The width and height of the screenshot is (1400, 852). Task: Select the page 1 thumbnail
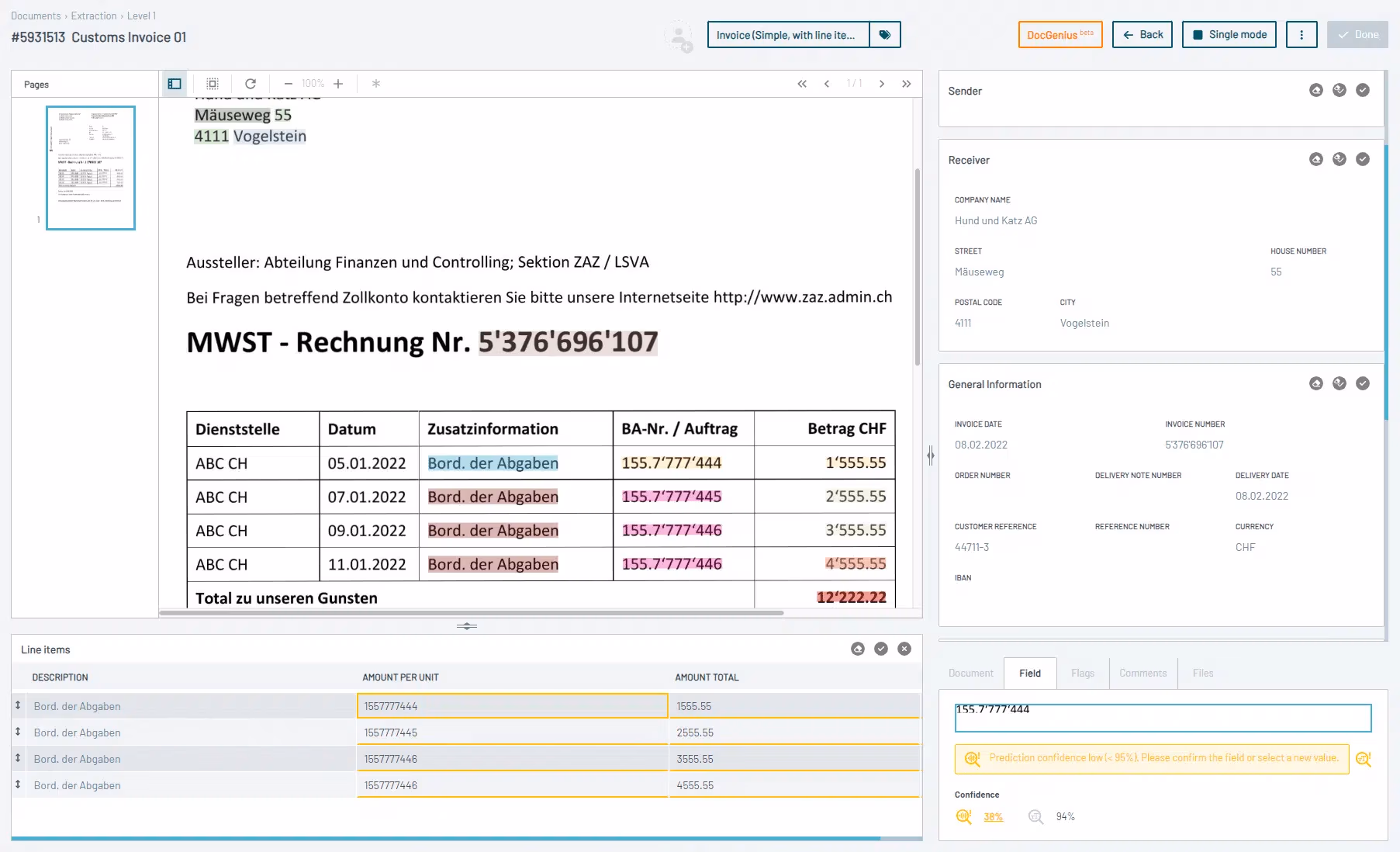pyautogui.click(x=91, y=168)
